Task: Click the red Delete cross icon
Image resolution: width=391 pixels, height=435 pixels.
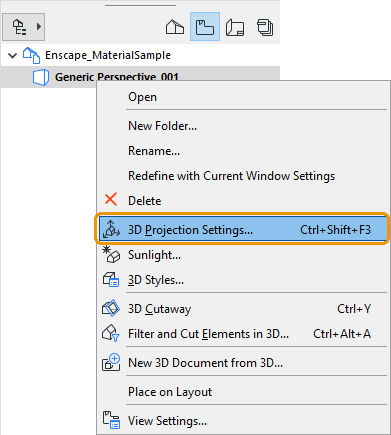Action: tap(111, 200)
